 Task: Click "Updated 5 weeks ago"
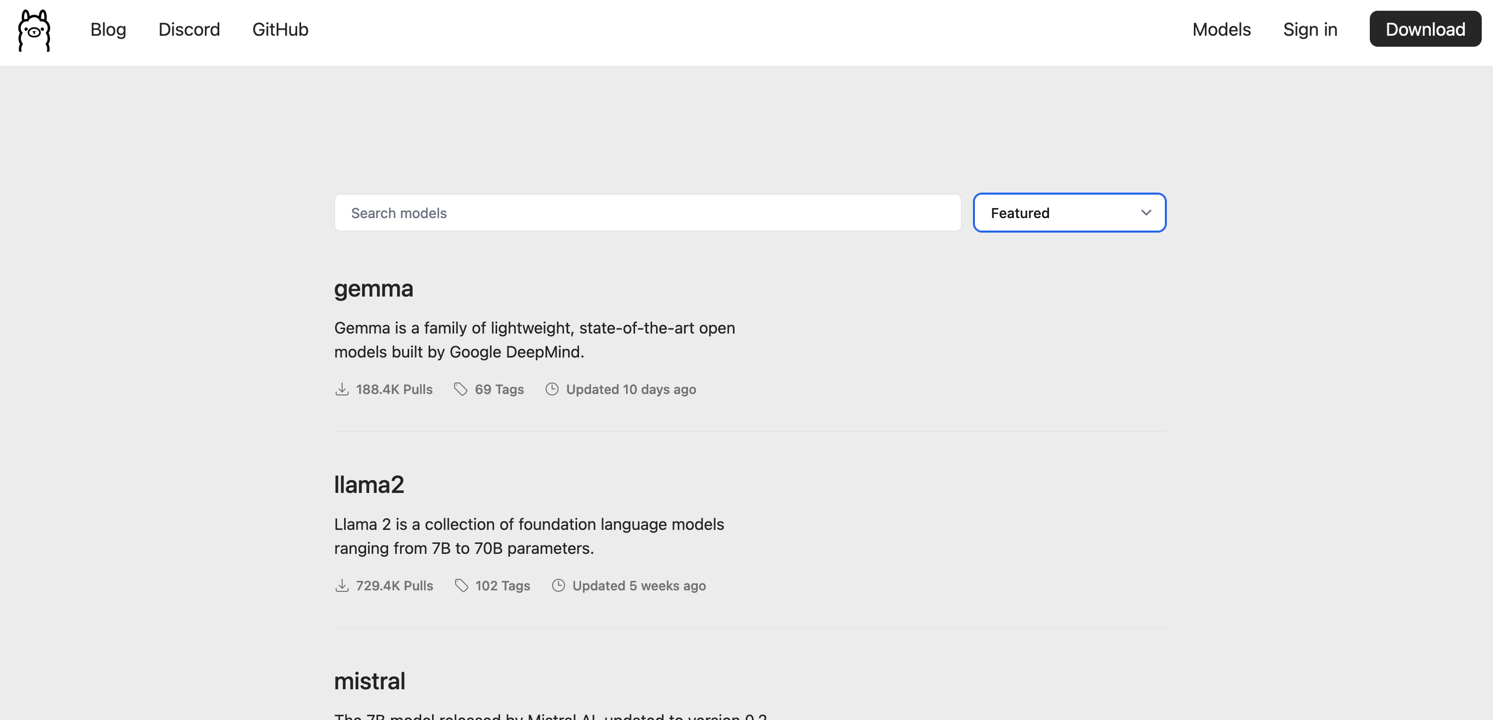pos(639,586)
